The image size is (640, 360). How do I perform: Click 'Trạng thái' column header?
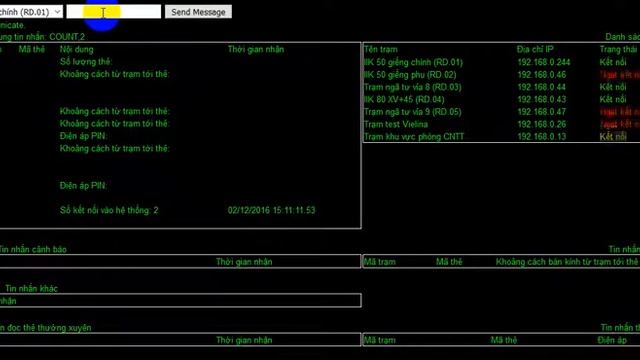click(x=618, y=49)
